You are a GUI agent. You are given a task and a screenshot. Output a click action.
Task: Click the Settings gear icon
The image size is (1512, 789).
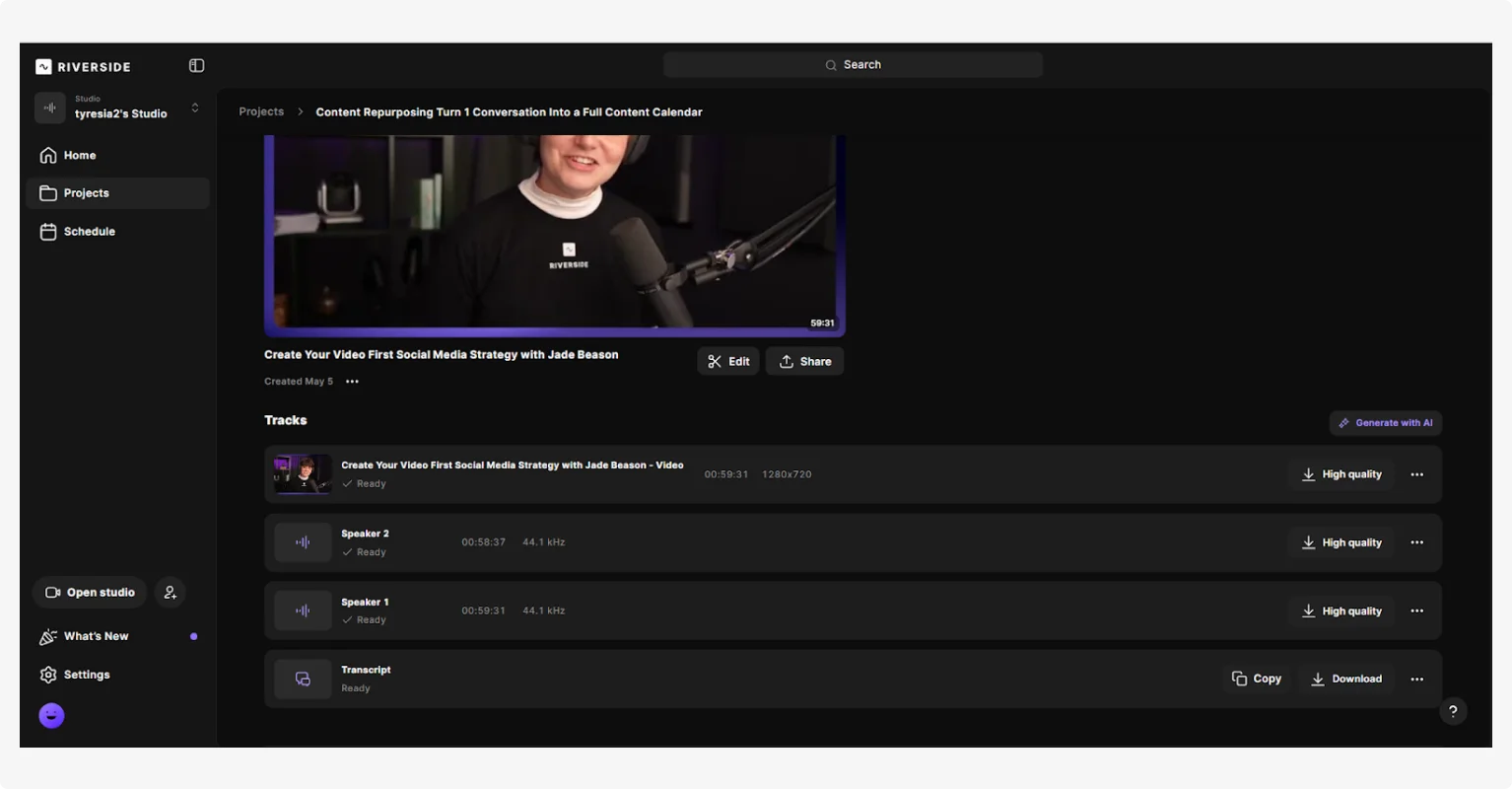(47, 675)
